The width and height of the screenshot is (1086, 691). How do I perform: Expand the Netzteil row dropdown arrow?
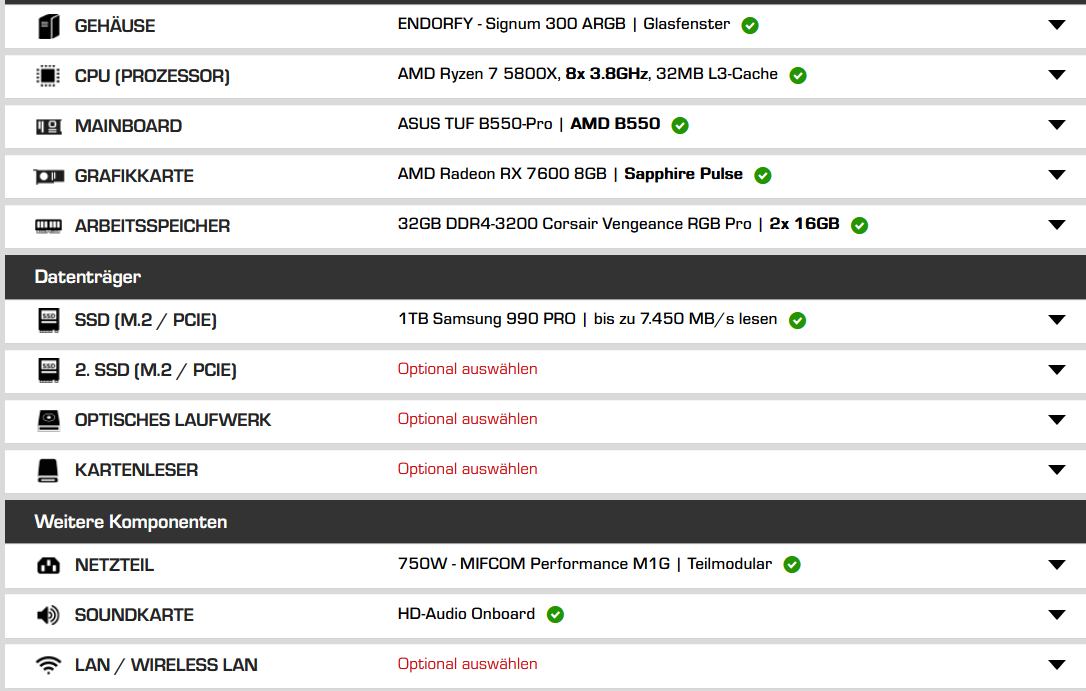[x=1057, y=564]
